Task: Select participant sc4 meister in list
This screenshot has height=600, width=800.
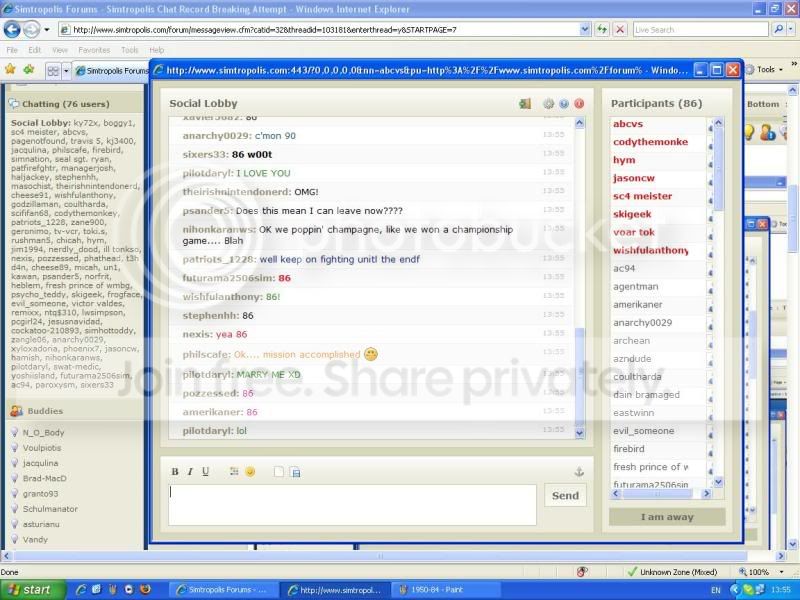Action: pyautogui.click(x=643, y=196)
